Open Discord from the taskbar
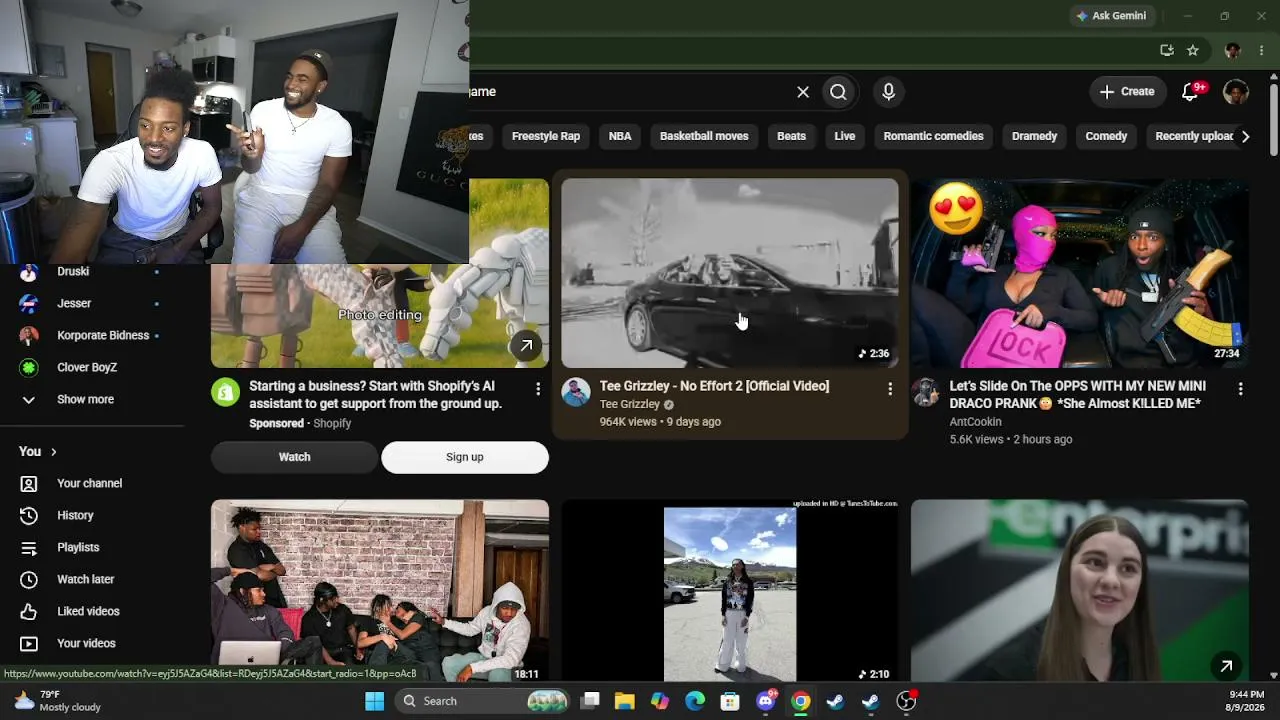The width and height of the screenshot is (1280, 720). 766,701
